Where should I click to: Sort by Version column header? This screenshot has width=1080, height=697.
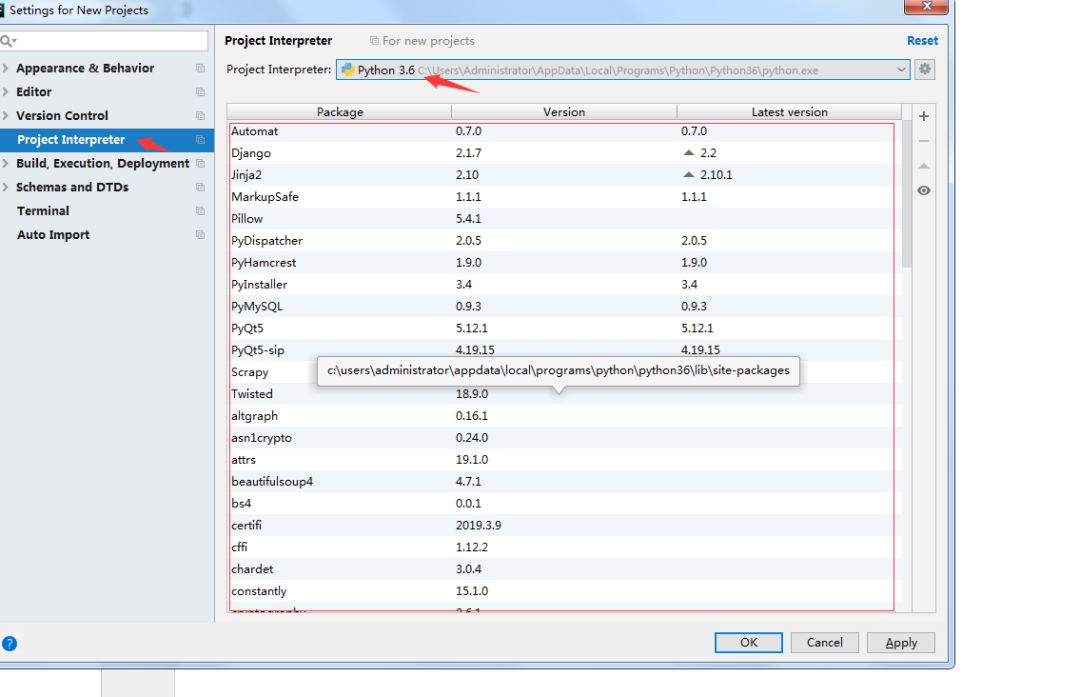click(564, 112)
